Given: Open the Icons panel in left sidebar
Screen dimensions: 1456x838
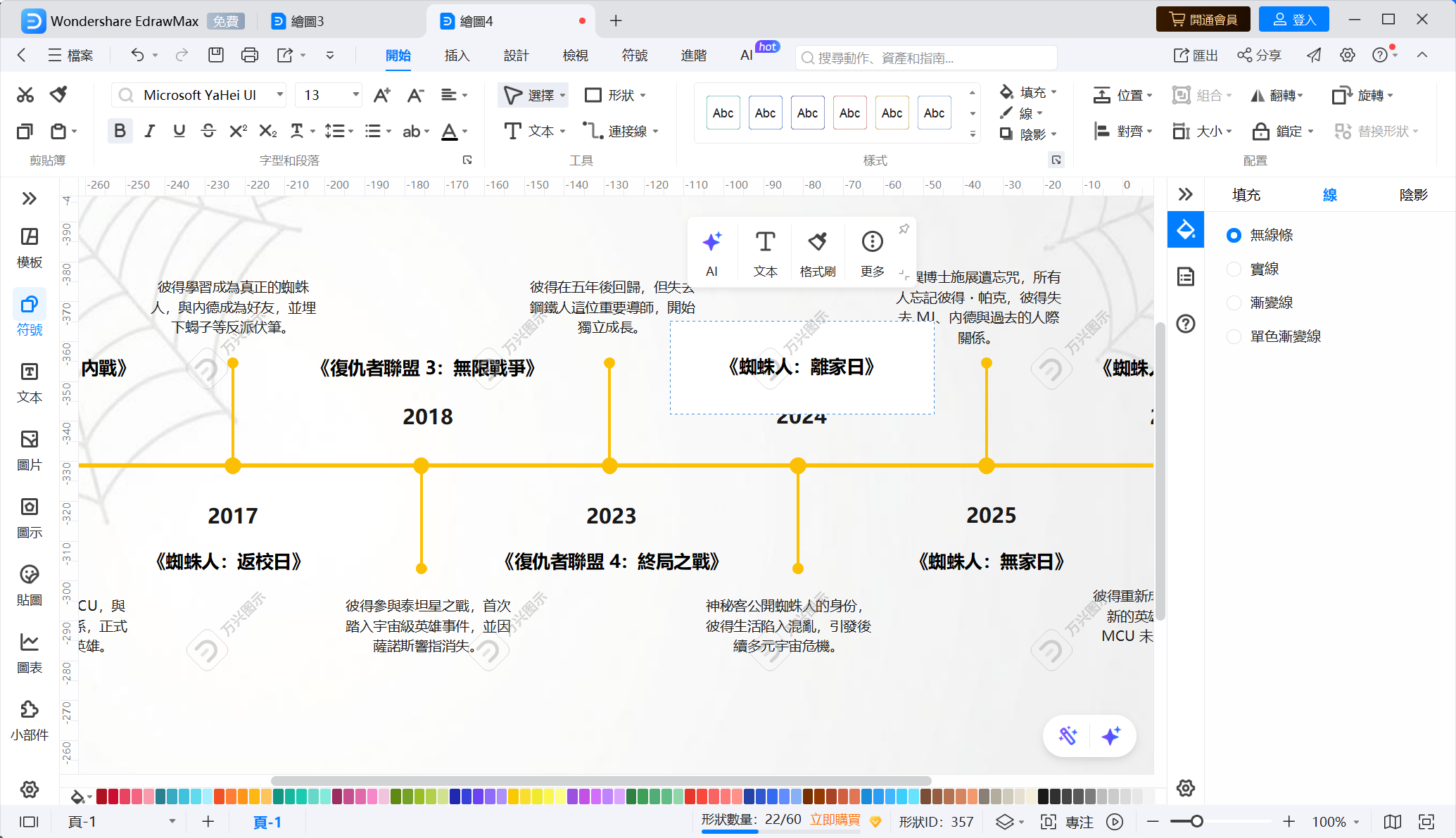Looking at the screenshot, I should 30,519.
